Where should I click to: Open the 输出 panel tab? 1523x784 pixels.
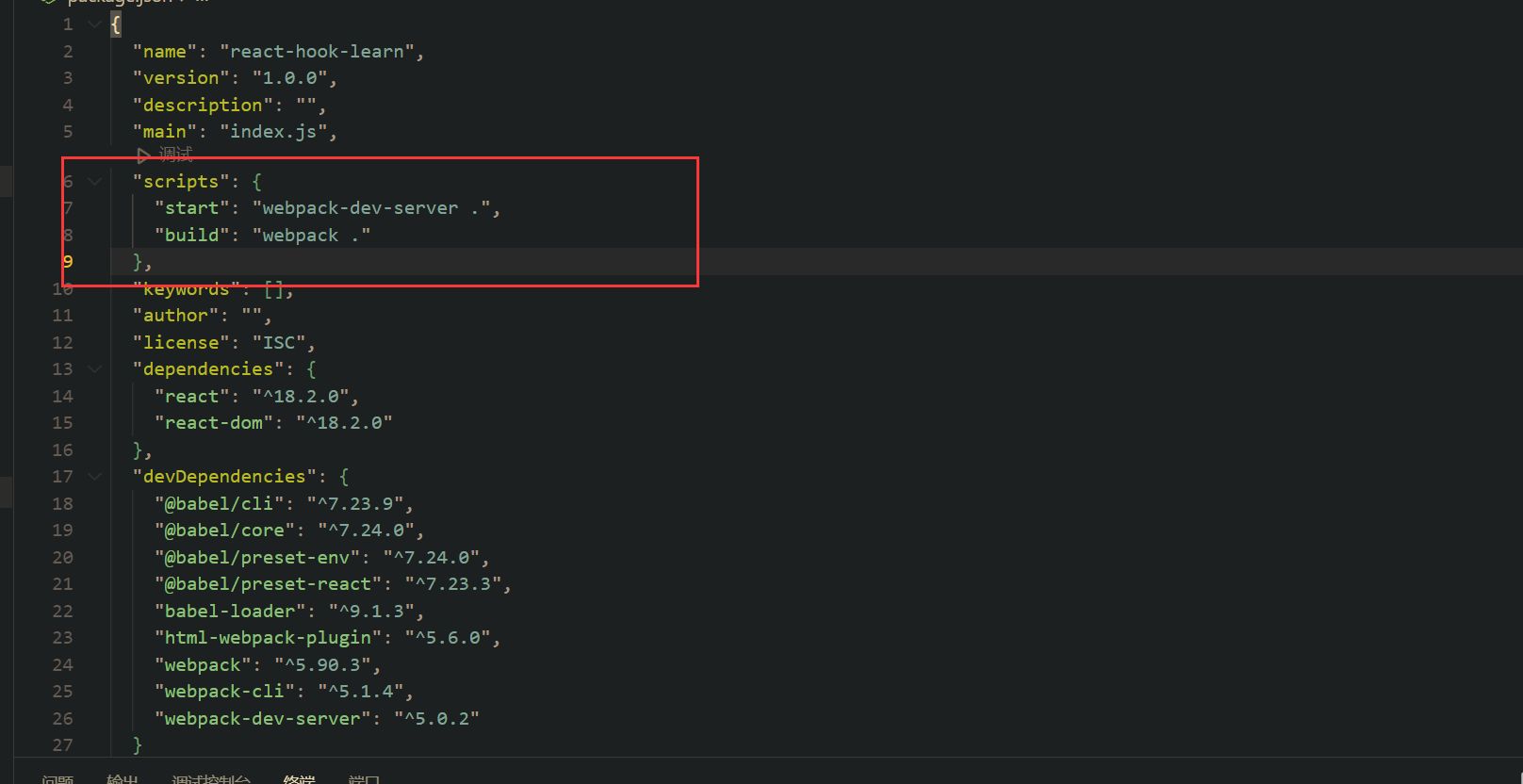[123, 778]
